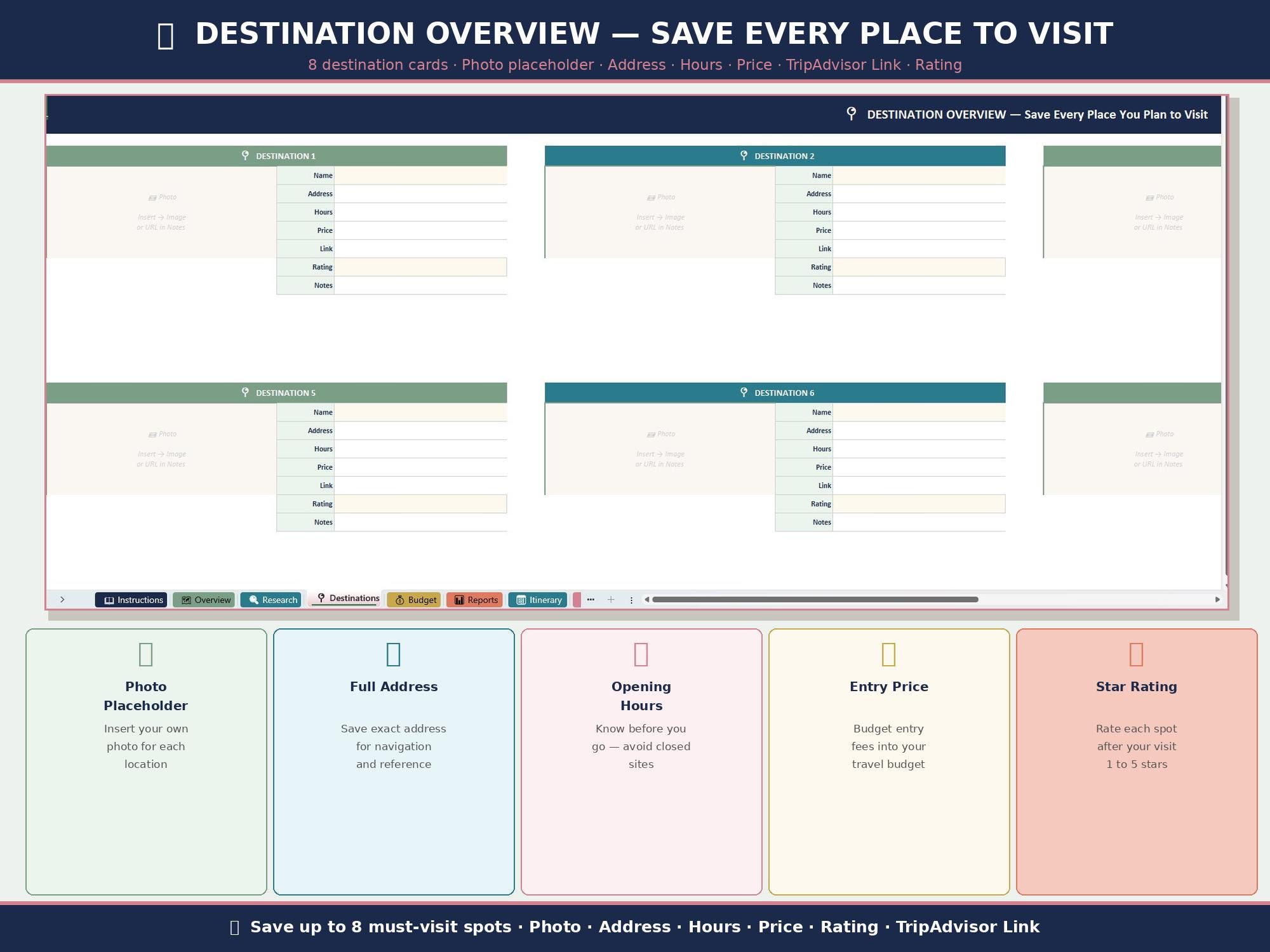Click Destination 1 Address field
1270x952 pixels.
(420, 194)
